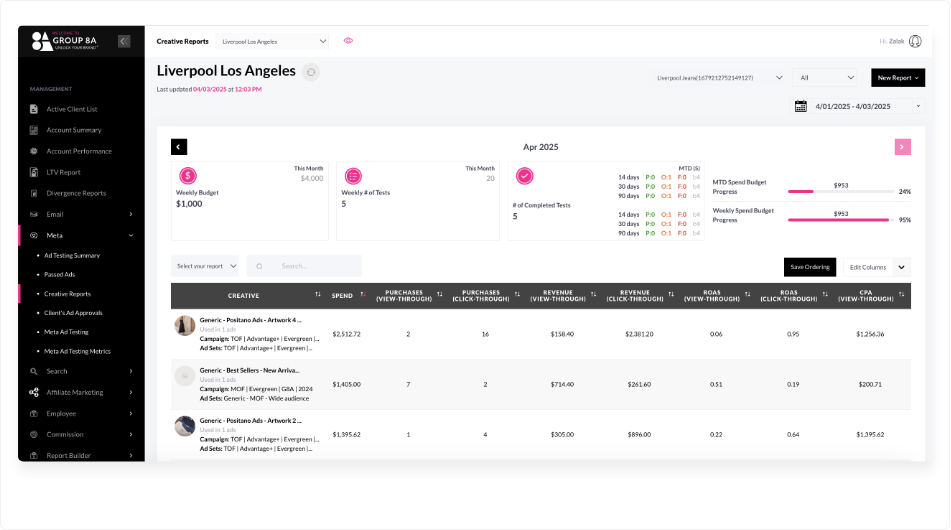Image resolution: width=951 pixels, height=530 pixels.
Task: Expand the Search sidebar menu
Action: 131,371
